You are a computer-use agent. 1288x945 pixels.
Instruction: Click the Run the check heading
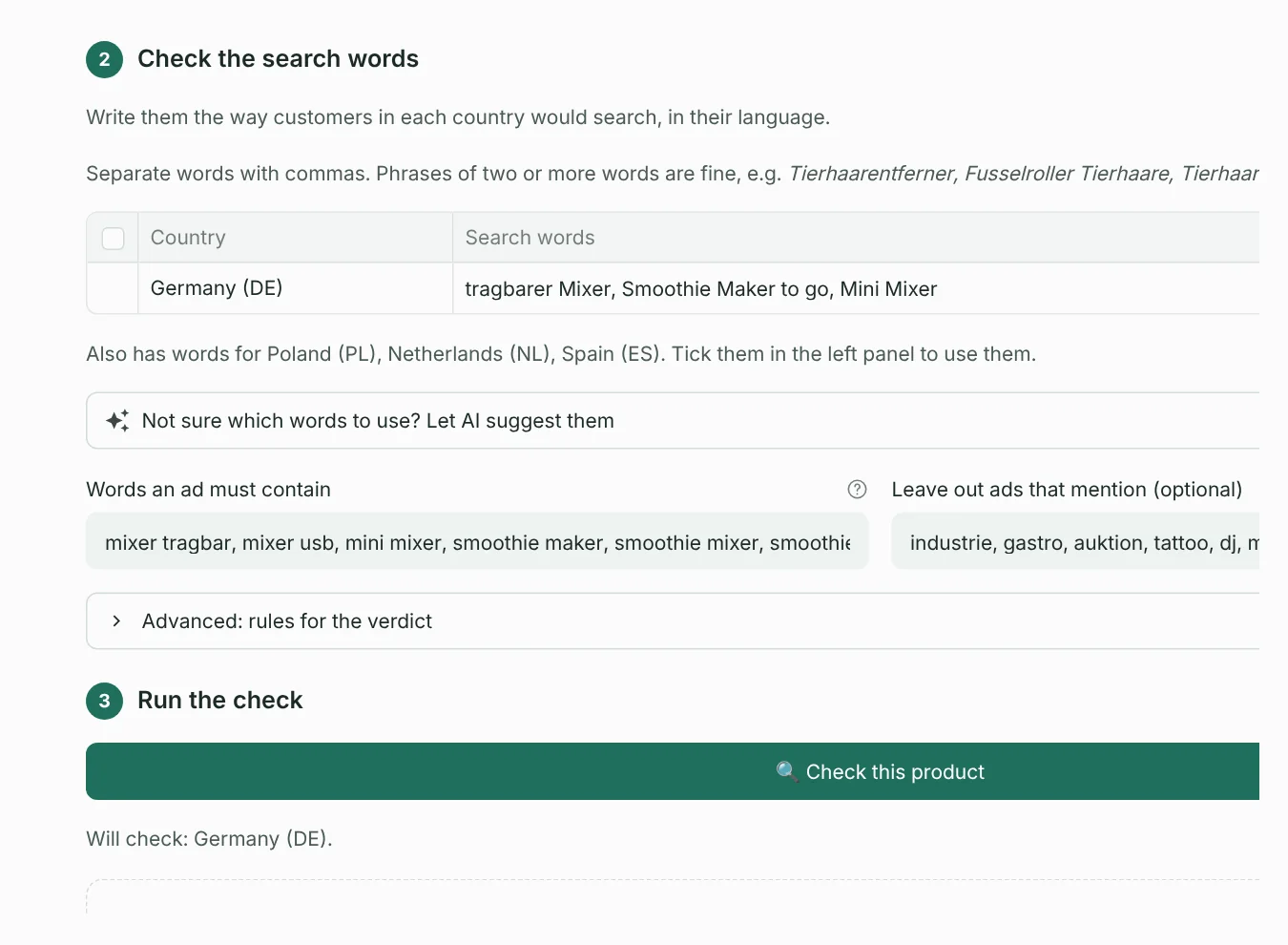click(219, 701)
